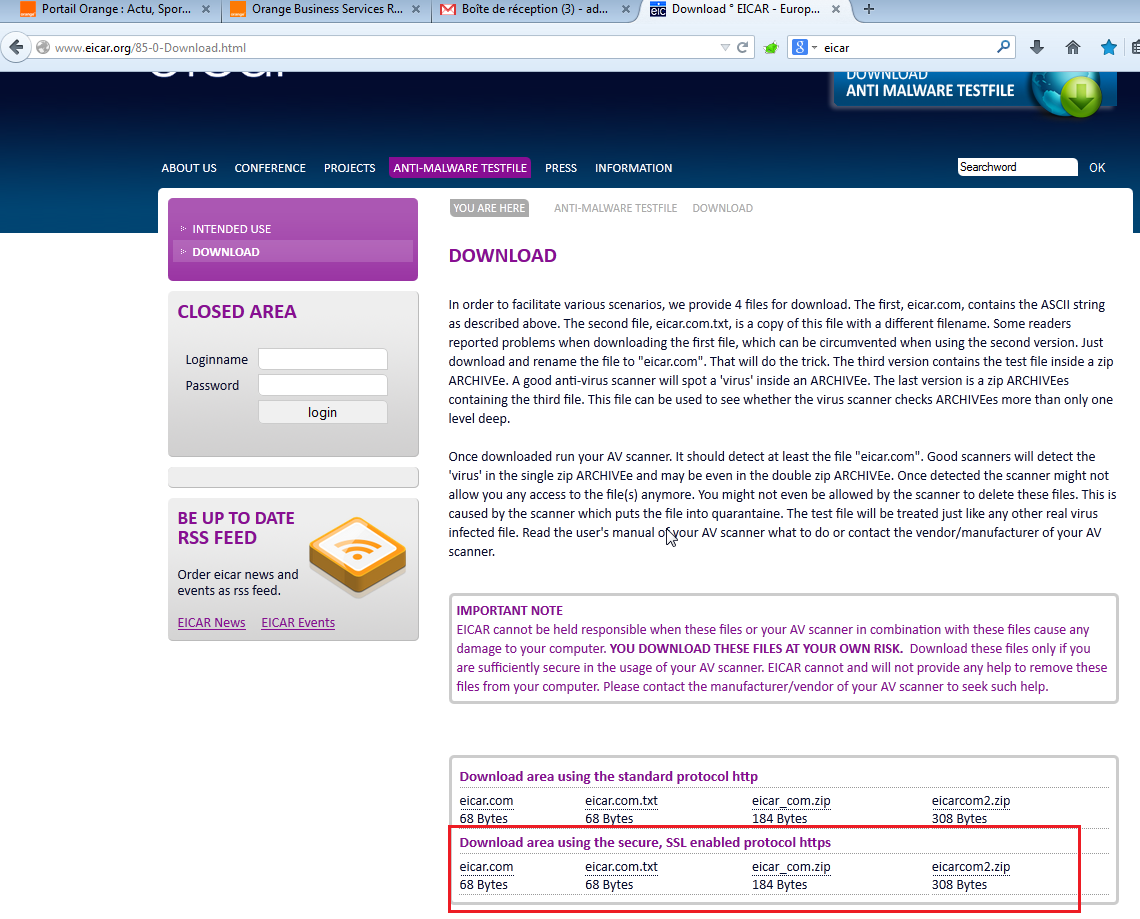Click the green add-on icon beside reload
This screenshot has height=919, width=1140.
771,47
